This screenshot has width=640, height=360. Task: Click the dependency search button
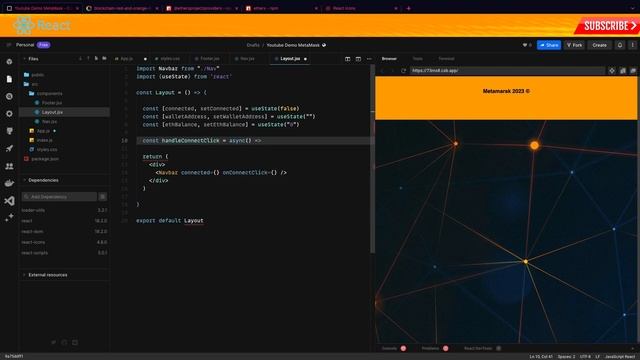(102, 197)
